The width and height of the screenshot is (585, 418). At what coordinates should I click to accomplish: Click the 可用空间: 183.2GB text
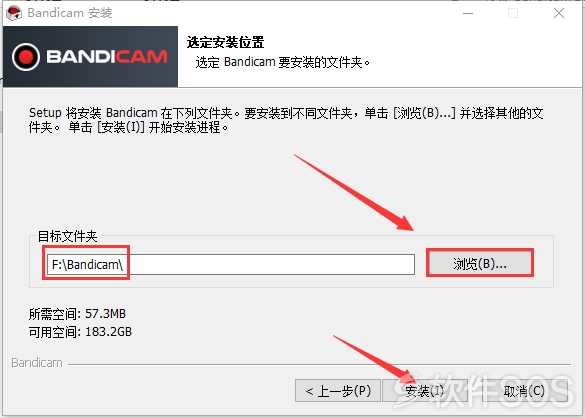point(80,332)
